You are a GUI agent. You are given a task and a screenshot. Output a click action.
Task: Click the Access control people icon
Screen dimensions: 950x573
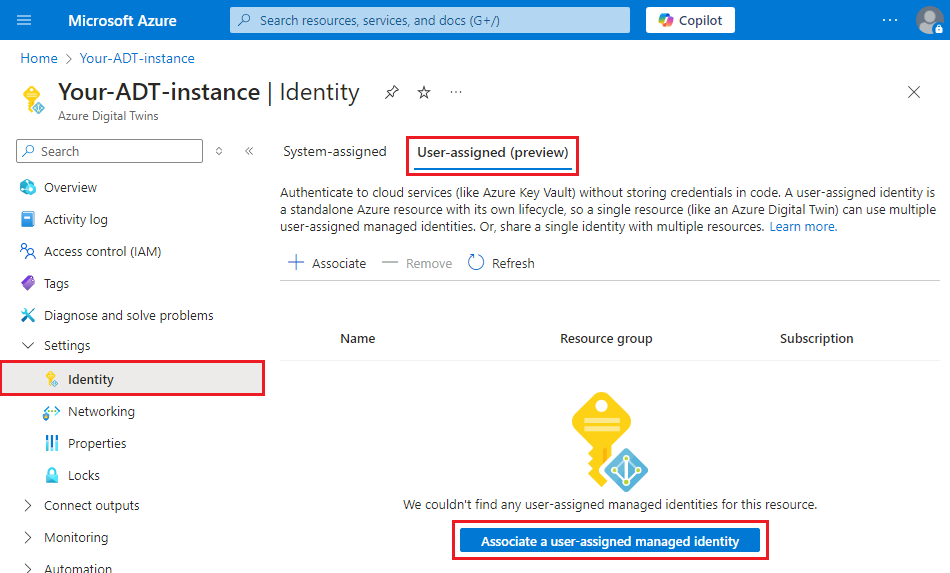click(28, 251)
